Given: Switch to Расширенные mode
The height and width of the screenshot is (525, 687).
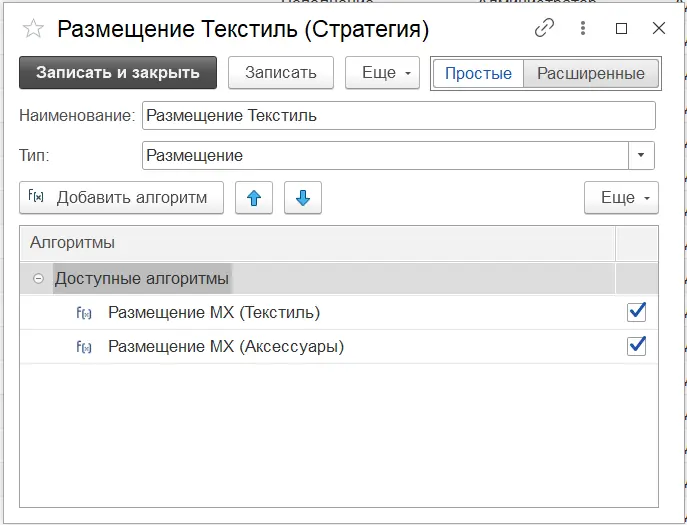Looking at the screenshot, I should click(591, 73).
